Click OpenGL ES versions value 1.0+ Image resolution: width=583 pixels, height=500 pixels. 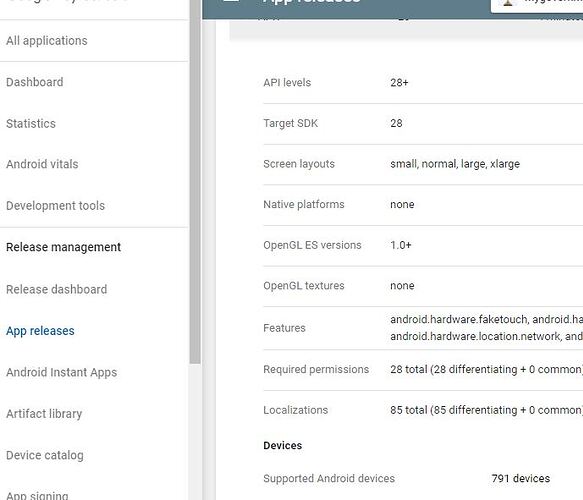[x=401, y=245]
